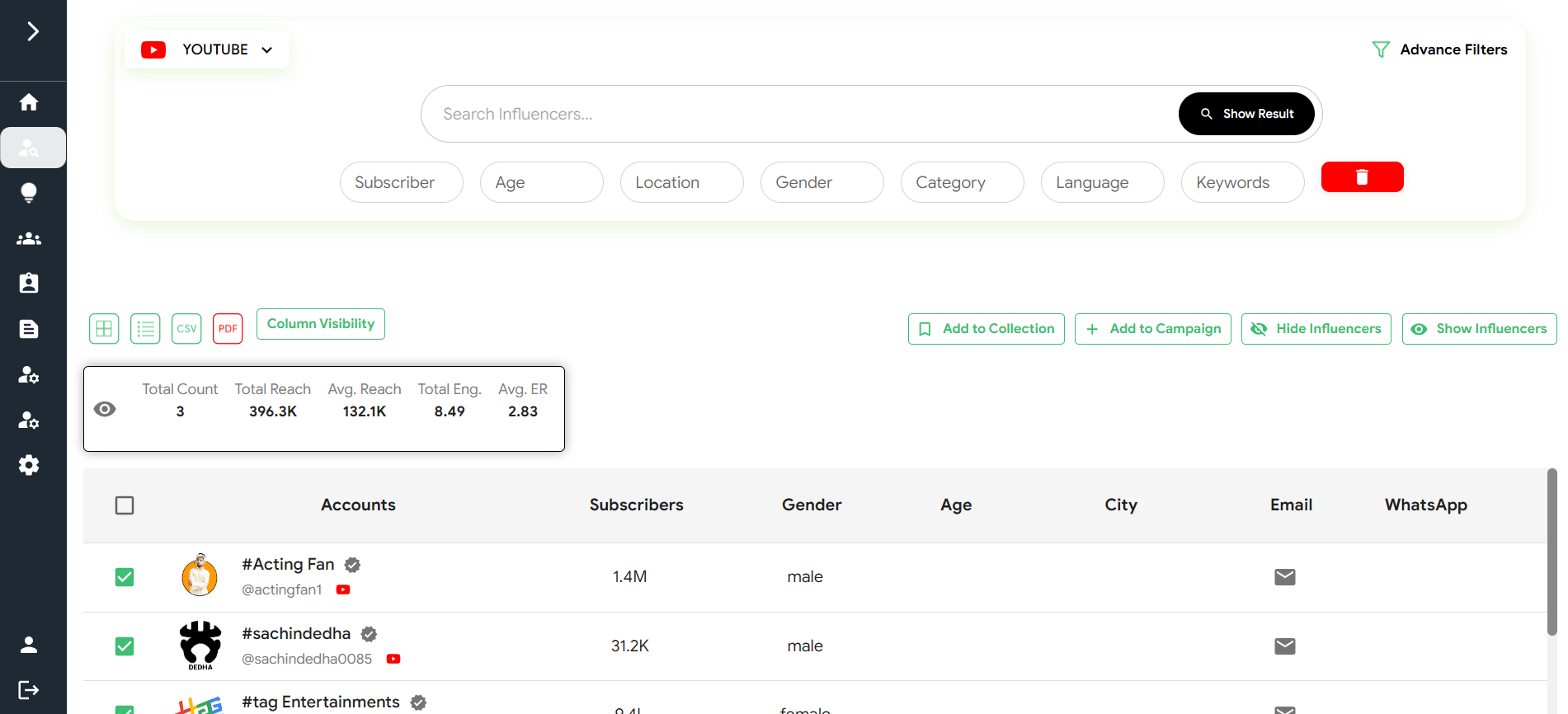Image resolution: width=1568 pixels, height=714 pixels.
Task: Open the Category filter dropdown
Action: pos(962,182)
